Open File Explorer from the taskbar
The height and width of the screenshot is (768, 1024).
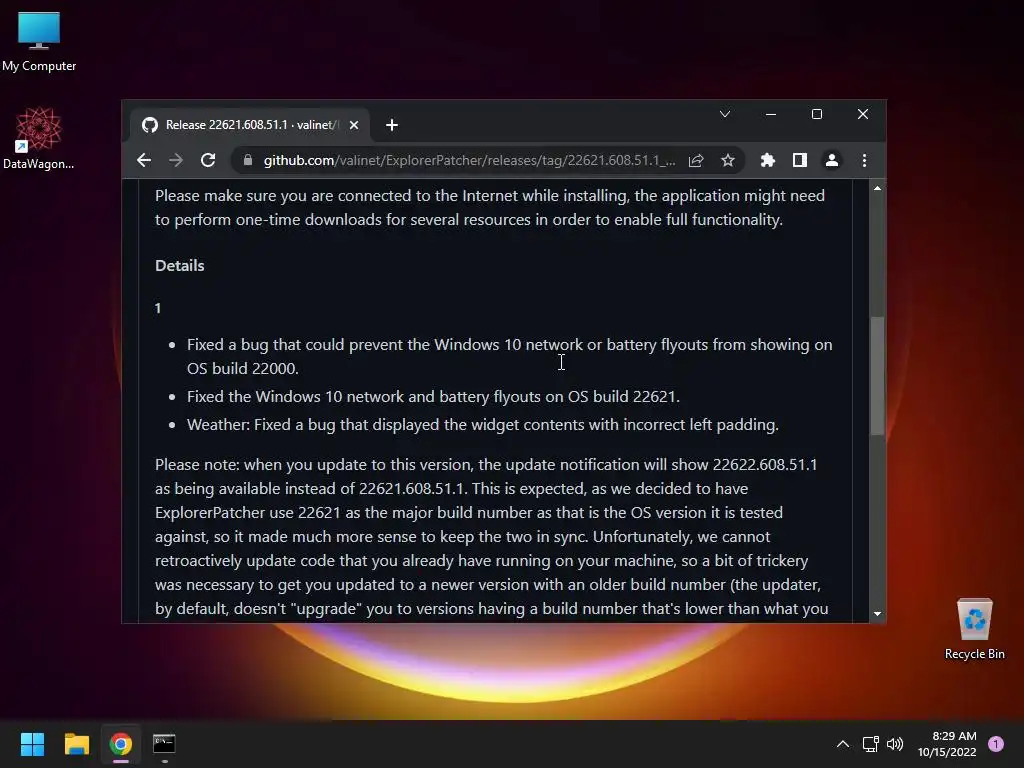click(x=76, y=744)
